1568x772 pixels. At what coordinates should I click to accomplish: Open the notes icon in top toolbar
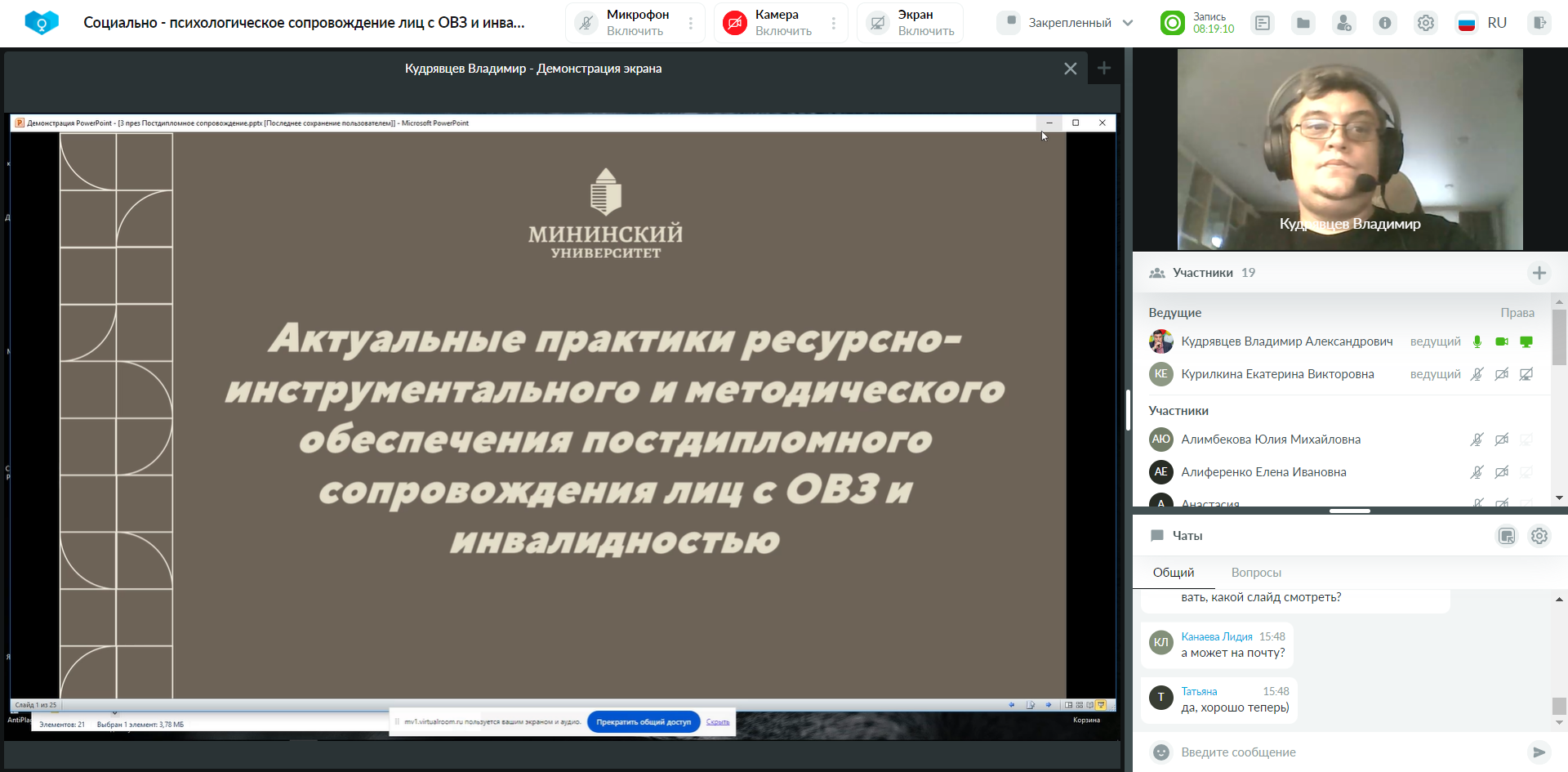pos(1263,23)
